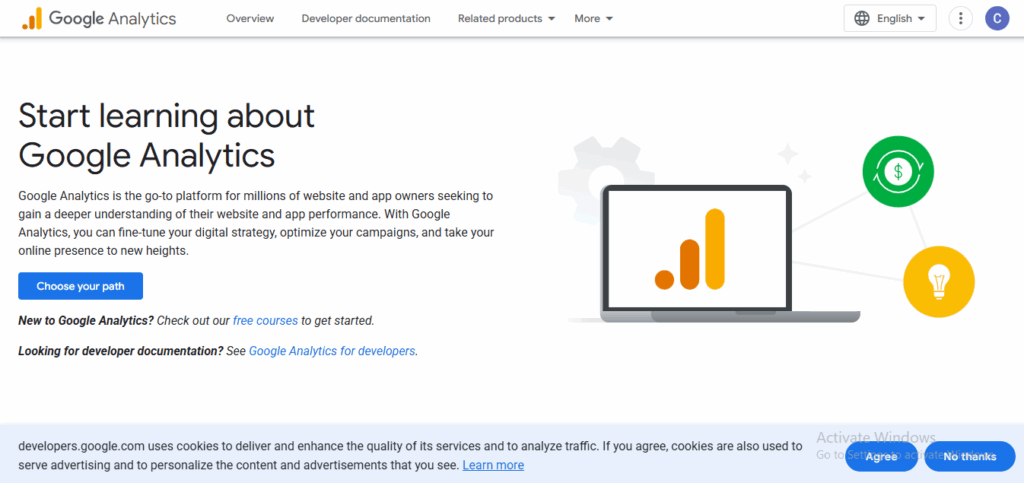Image resolution: width=1024 pixels, height=483 pixels.
Task: Expand the More menu
Action: coord(594,18)
